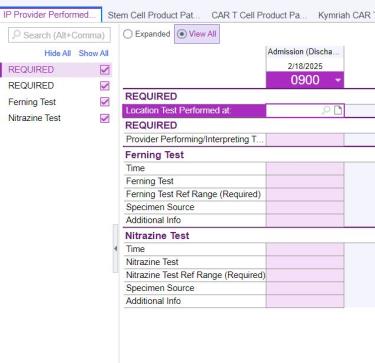This screenshot has width=375, height=363.
Task: Select Nitrazine Test in the sidebar list
Action: pyautogui.click(x=34, y=118)
